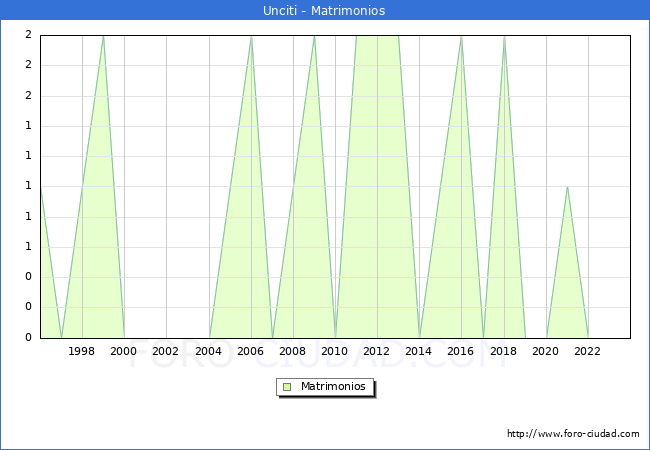Screen dimensions: 650x450
Task: Click the 'Matrimonios' legend label
Action: tap(333, 386)
